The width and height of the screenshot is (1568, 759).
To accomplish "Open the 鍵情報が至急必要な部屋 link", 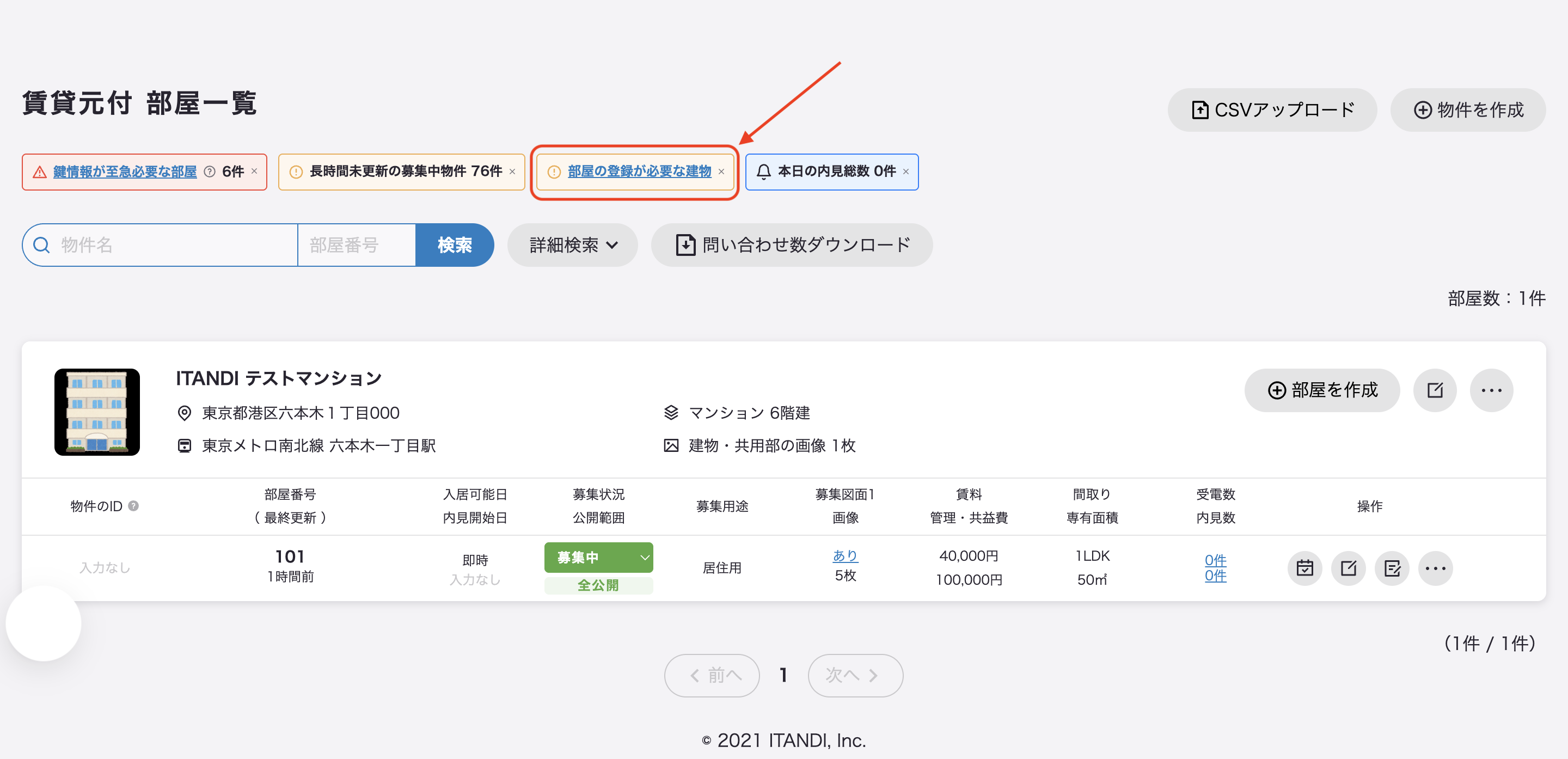I will 125,172.
